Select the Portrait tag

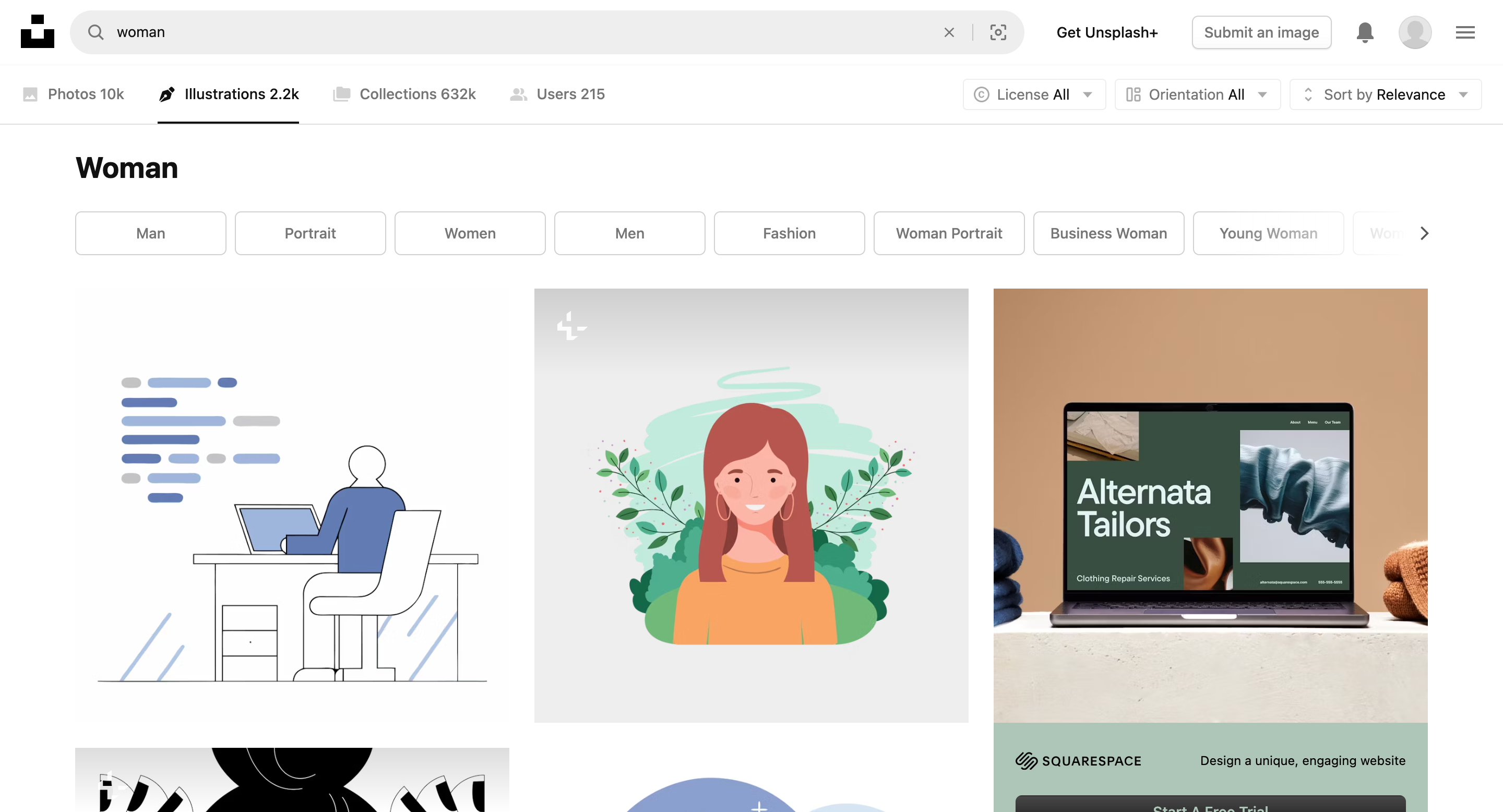point(311,233)
